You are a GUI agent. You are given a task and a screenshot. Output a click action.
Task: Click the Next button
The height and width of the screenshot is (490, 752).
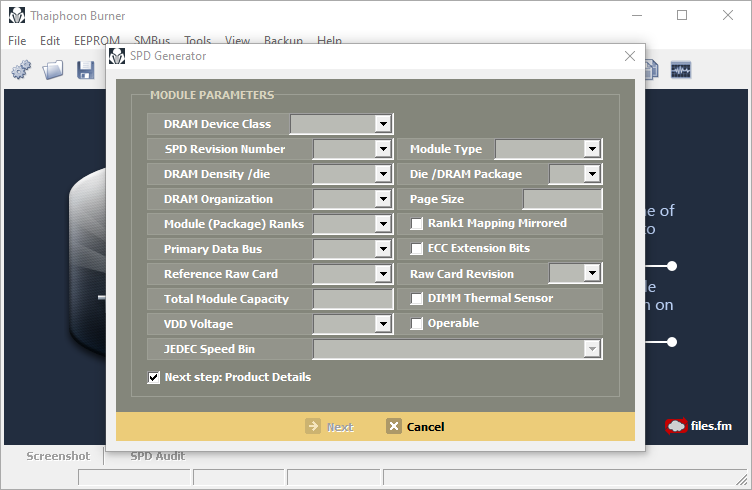(x=330, y=427)
